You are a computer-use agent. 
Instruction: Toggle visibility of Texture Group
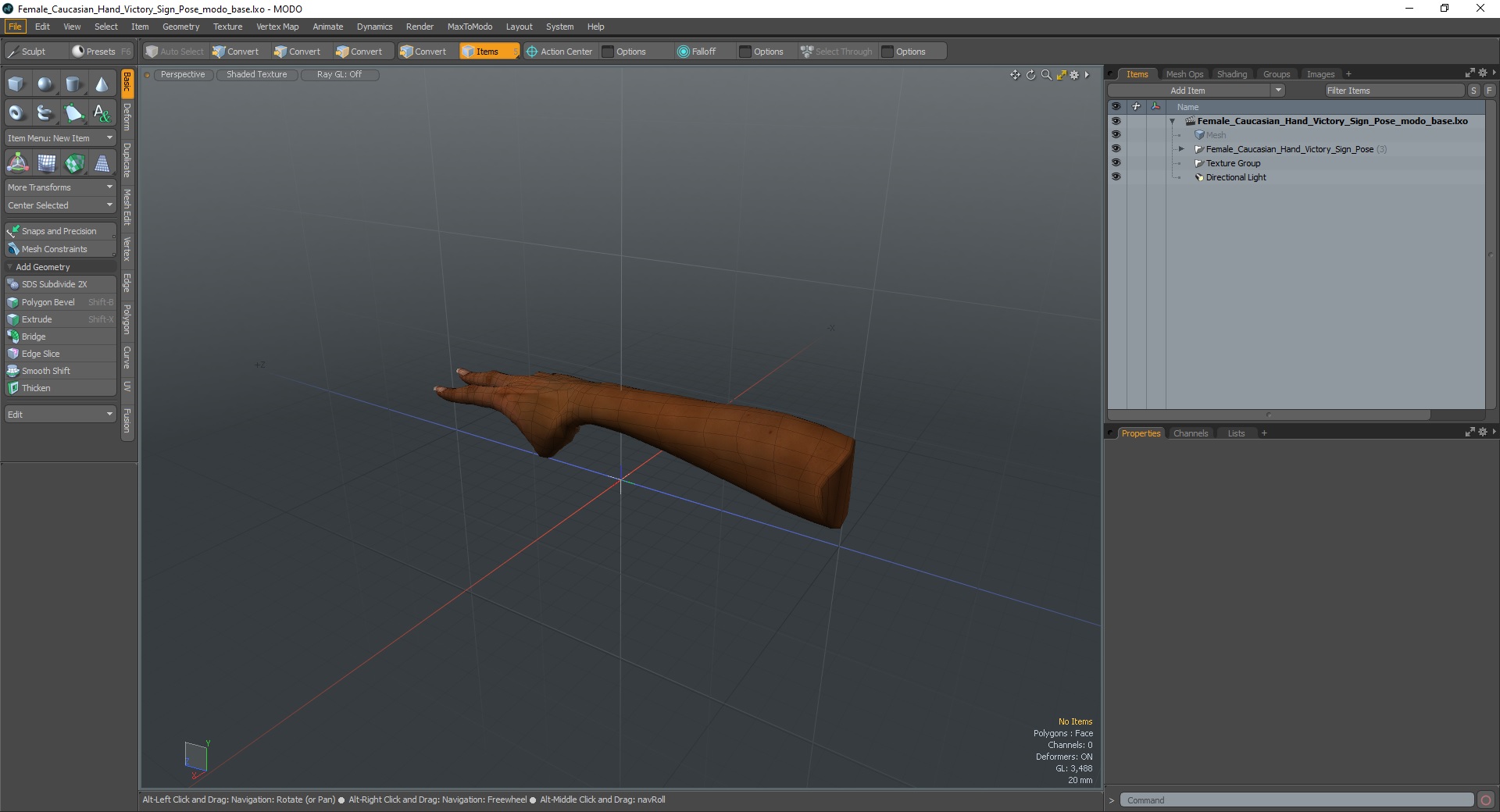coord(1116,163)
